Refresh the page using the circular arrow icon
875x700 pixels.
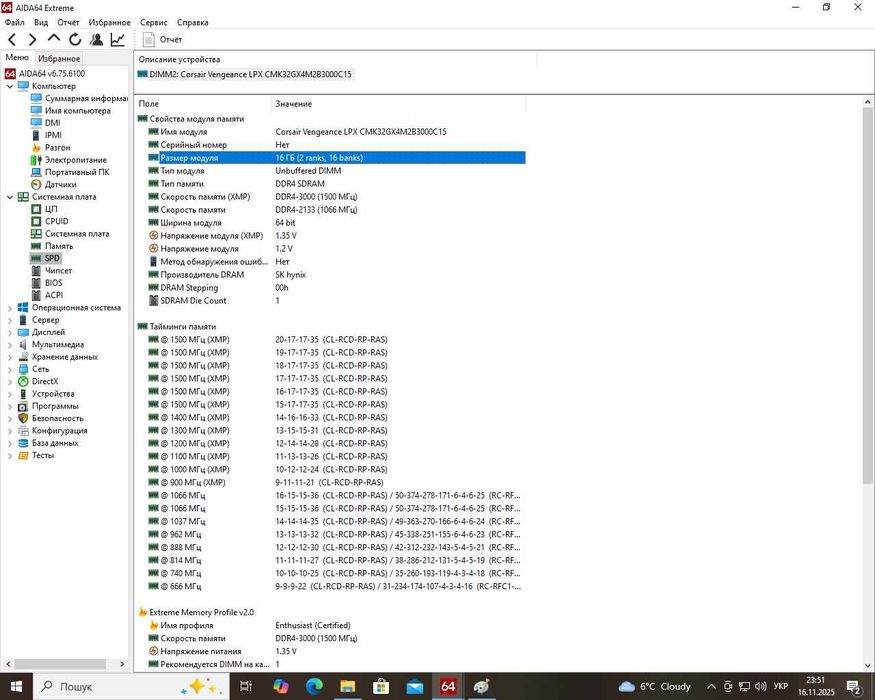tap(75, 40)
